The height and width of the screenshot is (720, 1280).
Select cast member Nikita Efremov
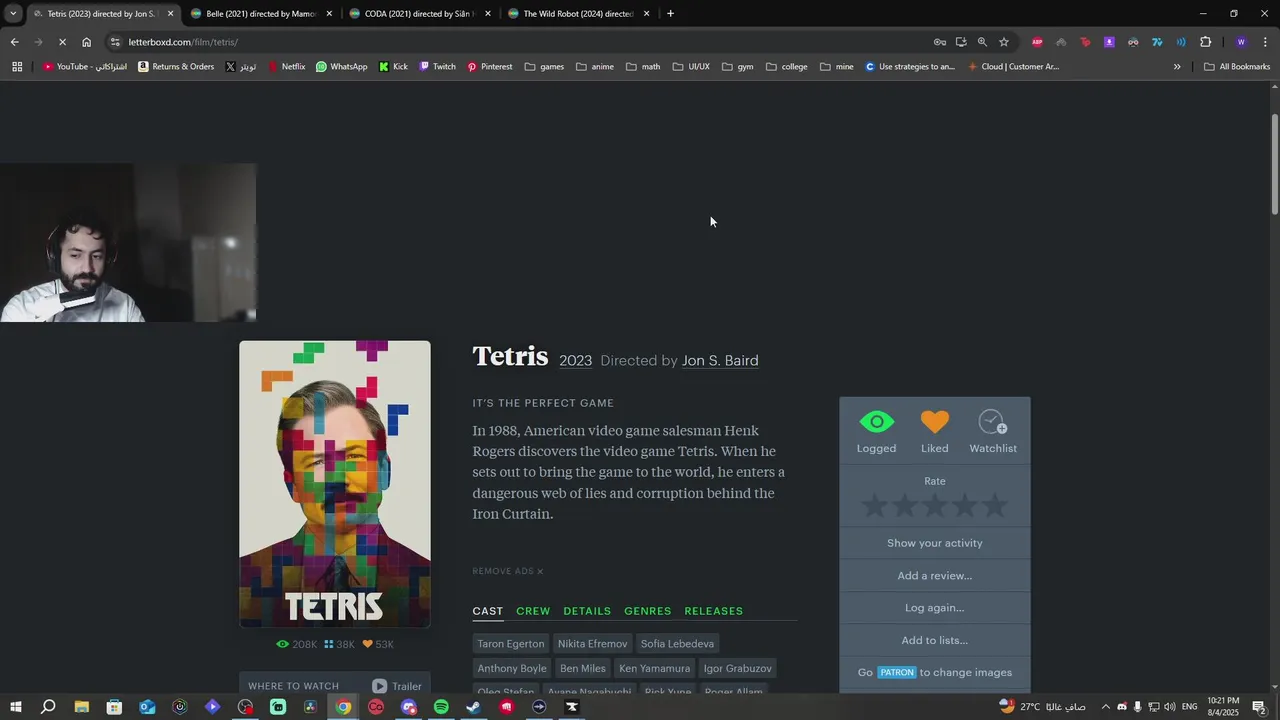pos(593,644)
